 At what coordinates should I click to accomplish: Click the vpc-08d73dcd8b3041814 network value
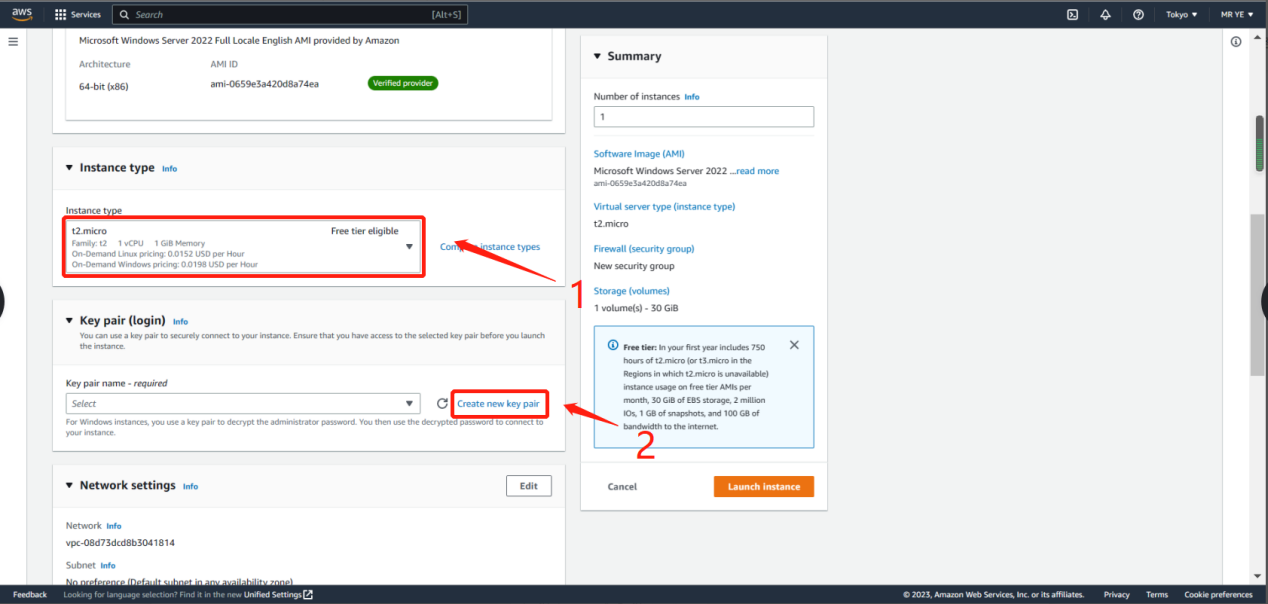click(x=120, y=543)
